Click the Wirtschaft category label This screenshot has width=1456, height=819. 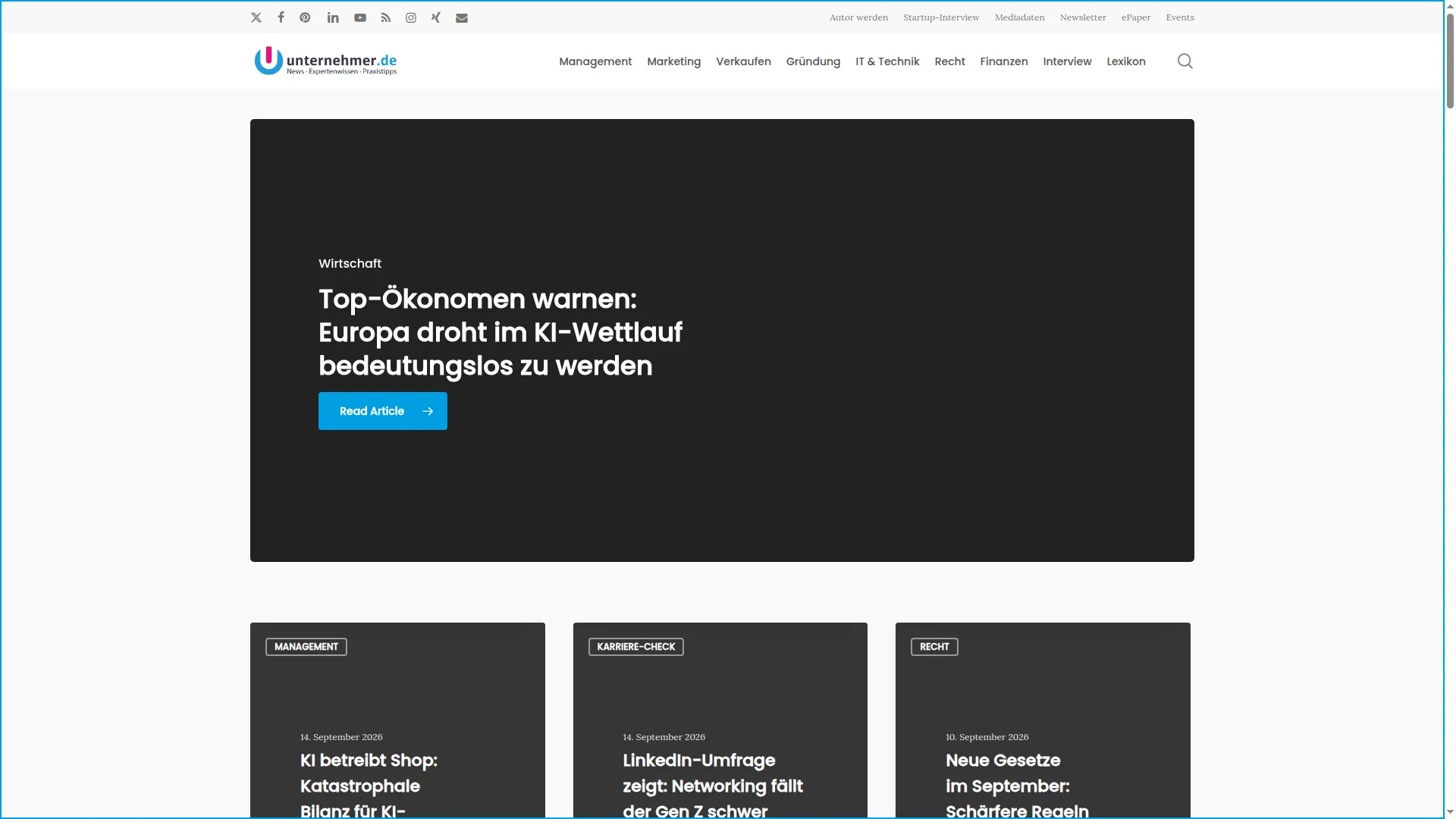pos(350,263)
